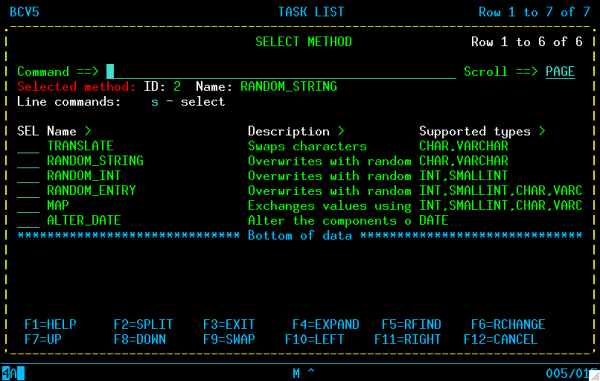Click the SEL field beside TRANSLATE
The height and width of the screenshot is (381, 600).
click(x=28, y=146)
